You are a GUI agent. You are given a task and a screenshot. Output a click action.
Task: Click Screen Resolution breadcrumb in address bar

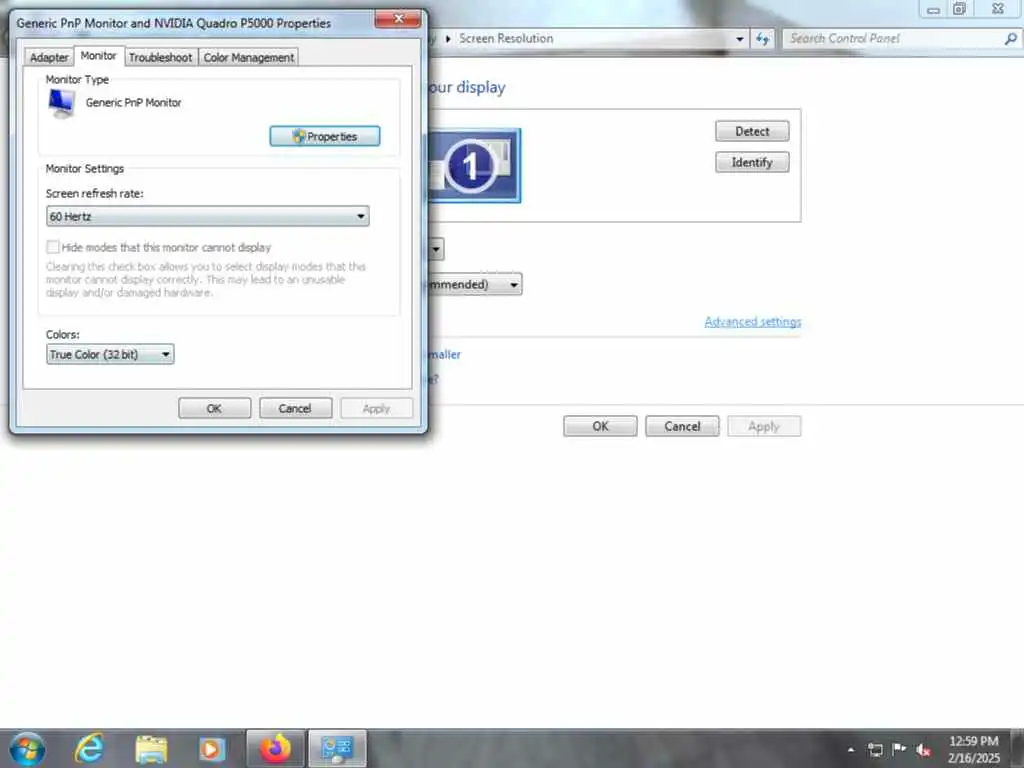click(x=506, y=39)
